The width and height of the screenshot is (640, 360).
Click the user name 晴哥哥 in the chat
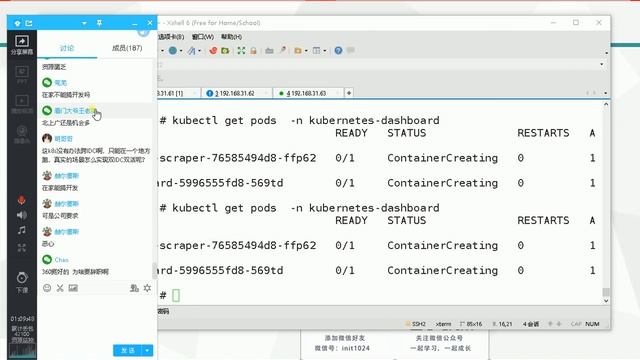pyautogui.click(x=63, y=139)
